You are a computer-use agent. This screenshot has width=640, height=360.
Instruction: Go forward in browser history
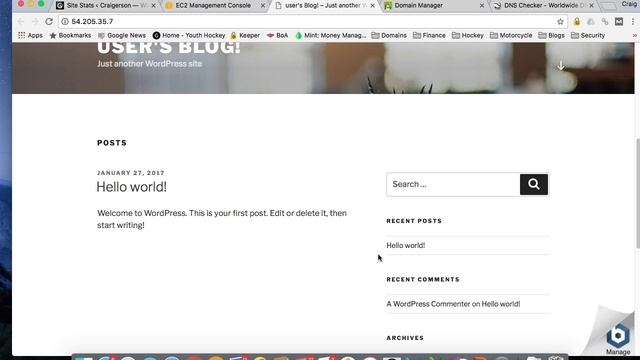[35, 21]
